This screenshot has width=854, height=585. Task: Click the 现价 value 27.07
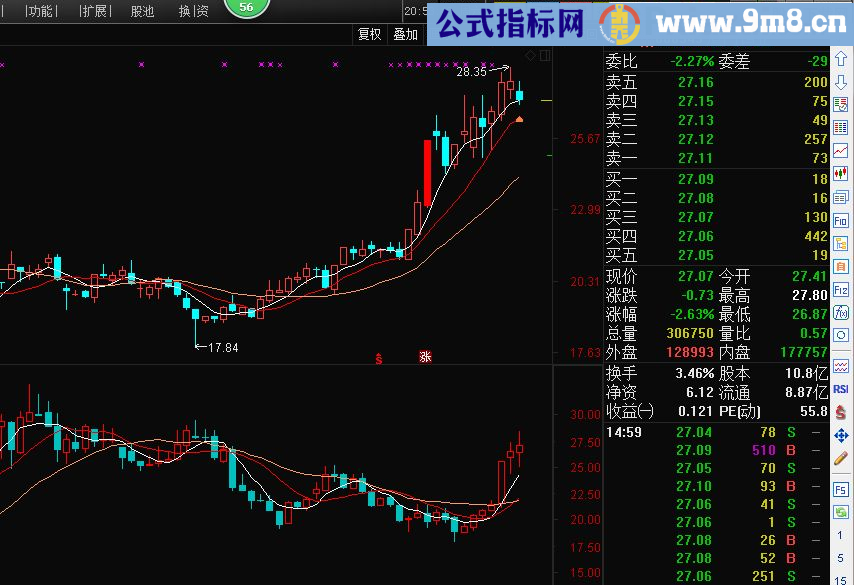point(696,276)
